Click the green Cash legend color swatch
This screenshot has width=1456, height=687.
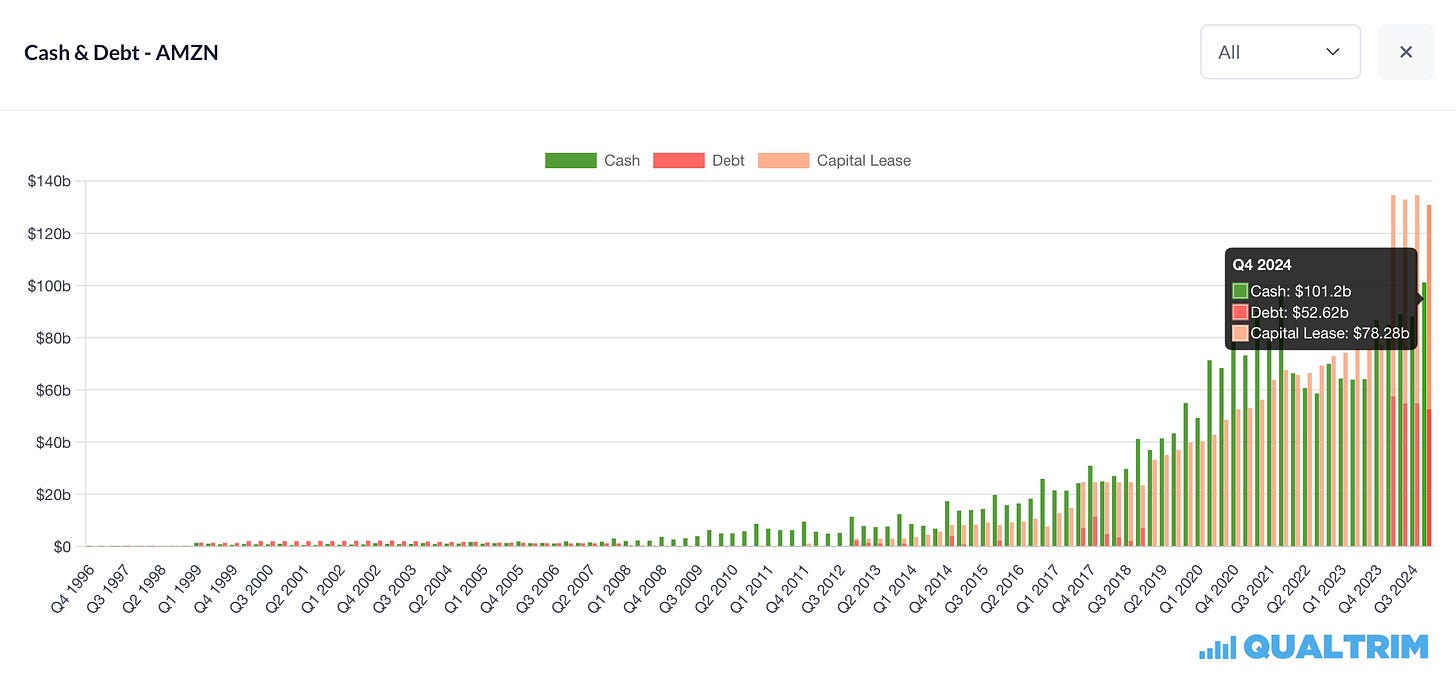click(x=570, y=160)
